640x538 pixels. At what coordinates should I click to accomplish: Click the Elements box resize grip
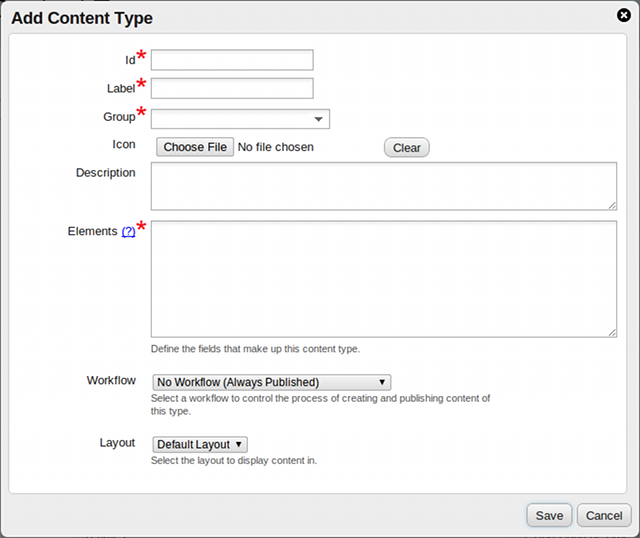pos(612,332)
